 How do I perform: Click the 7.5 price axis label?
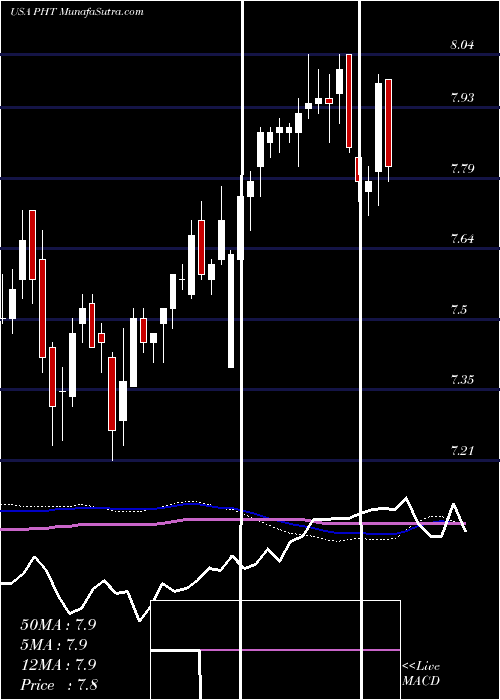(459, 309)
